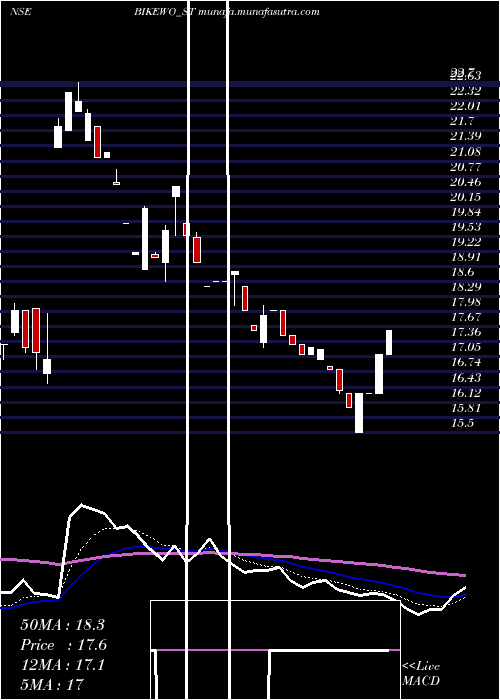Image resolution: width=500 pixels, height=700 pixels.
Task: Click the 5MA : 17 readout
Action: 52,685
